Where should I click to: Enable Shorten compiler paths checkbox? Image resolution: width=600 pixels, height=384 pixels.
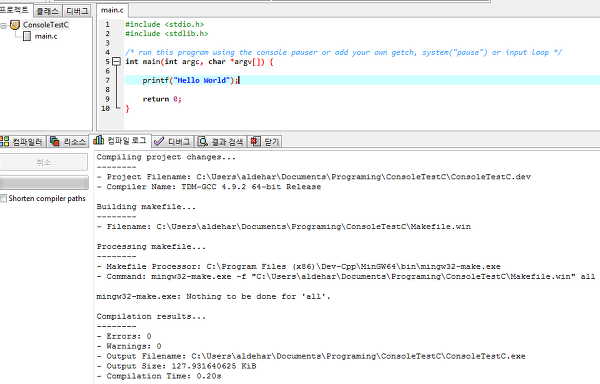coord(3,198)
